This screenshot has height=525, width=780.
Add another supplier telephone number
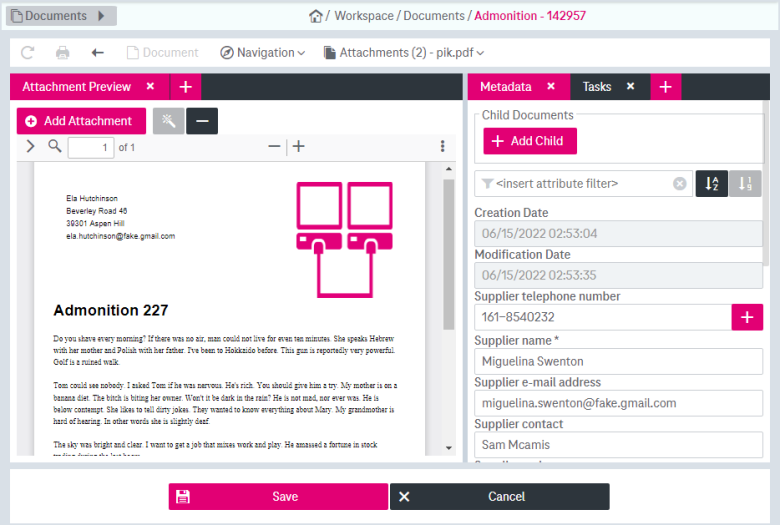point(747,317)
